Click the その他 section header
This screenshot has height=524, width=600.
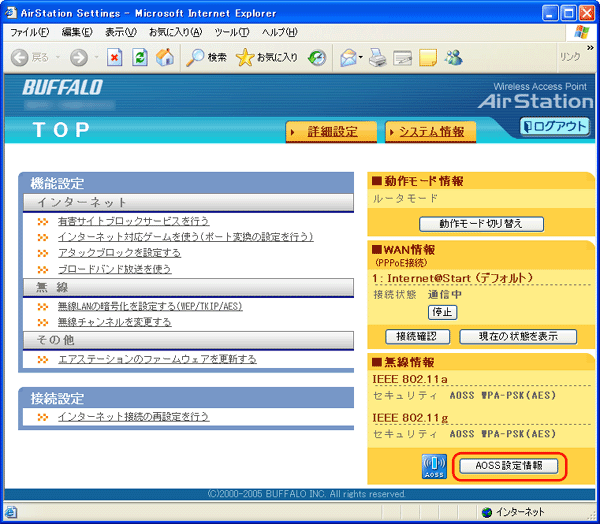(x=188, y=340)
